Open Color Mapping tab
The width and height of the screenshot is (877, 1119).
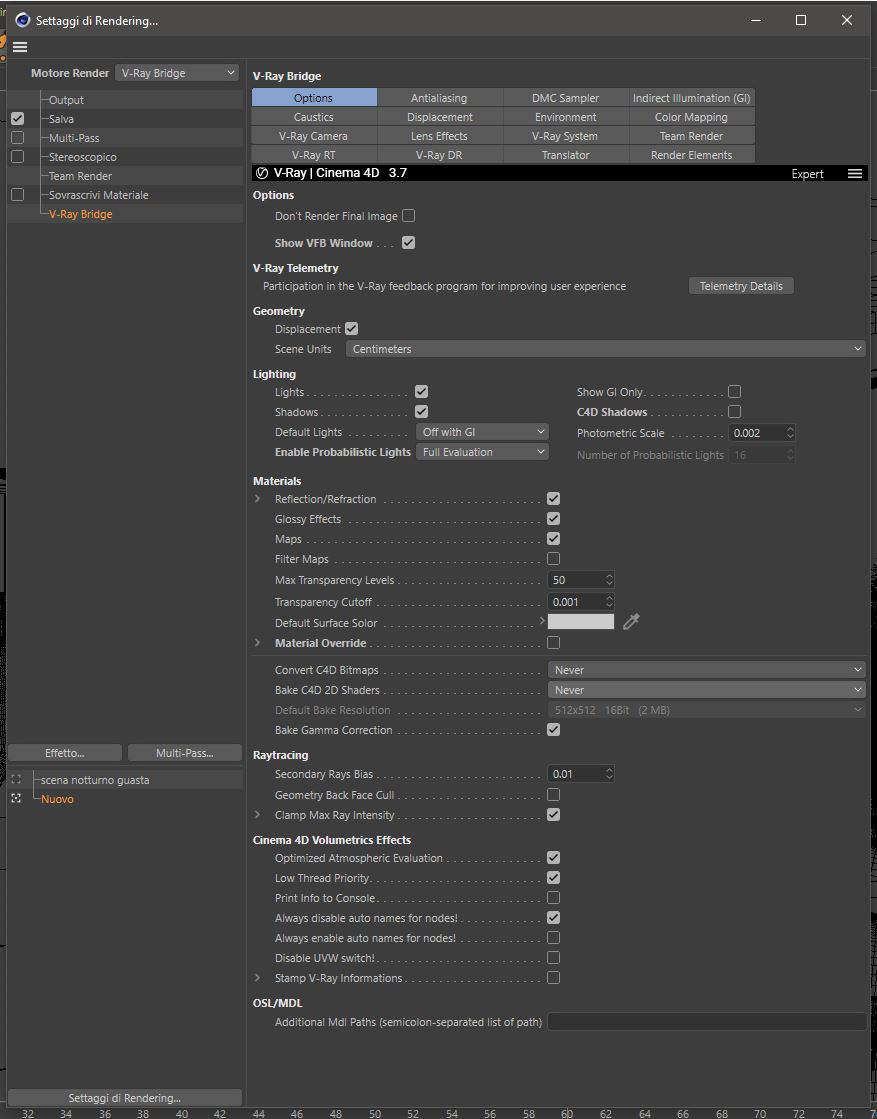click(x=691, y=117)
